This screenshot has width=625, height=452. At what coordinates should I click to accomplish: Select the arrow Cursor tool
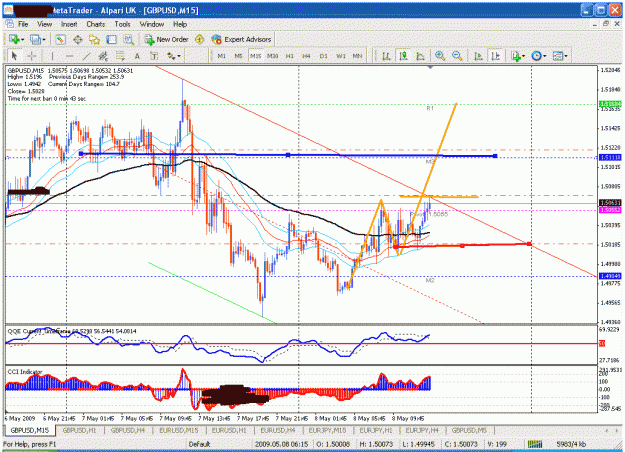pos(15,56)
